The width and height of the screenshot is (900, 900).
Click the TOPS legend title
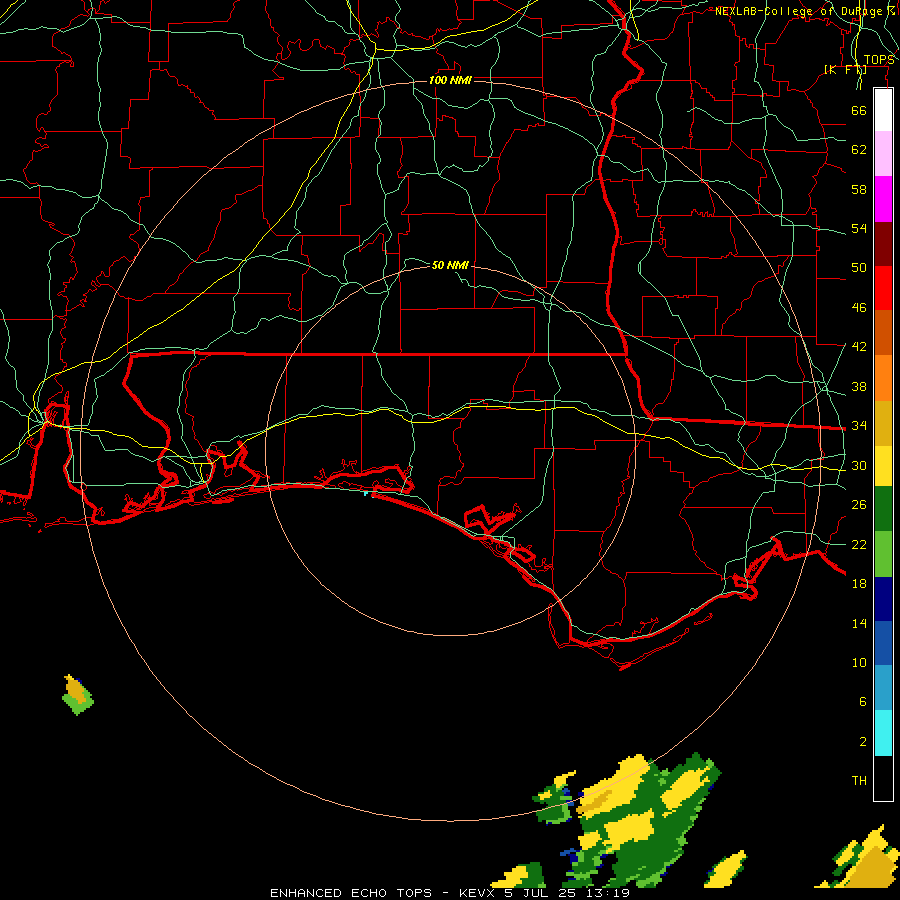click(x=879, y=60)
